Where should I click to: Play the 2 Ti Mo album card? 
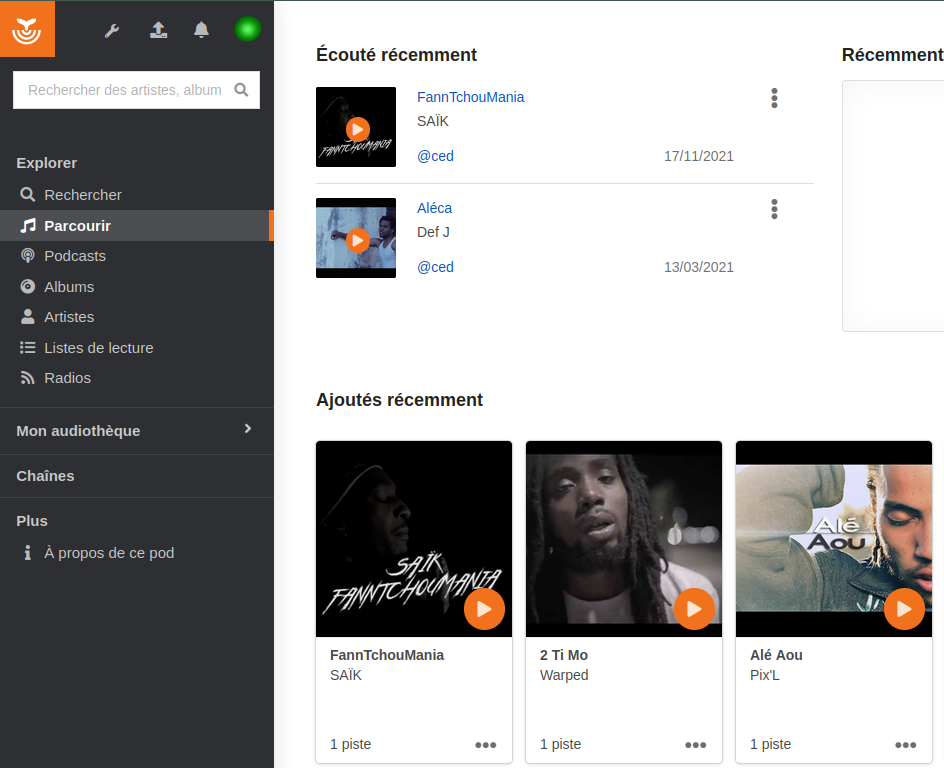click(x=694, y=609)
